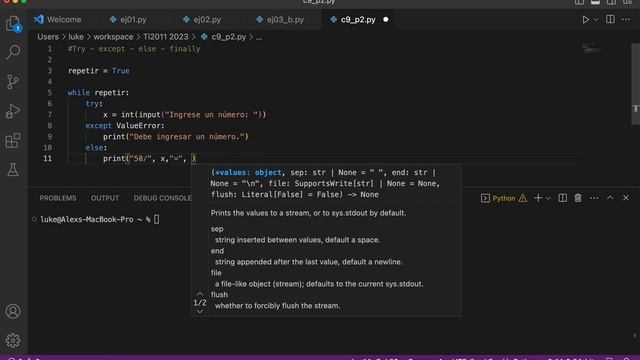Select the c9_p2.py editor tab
This screenshot has height=360, width=640.
click(x=358, y=20)
